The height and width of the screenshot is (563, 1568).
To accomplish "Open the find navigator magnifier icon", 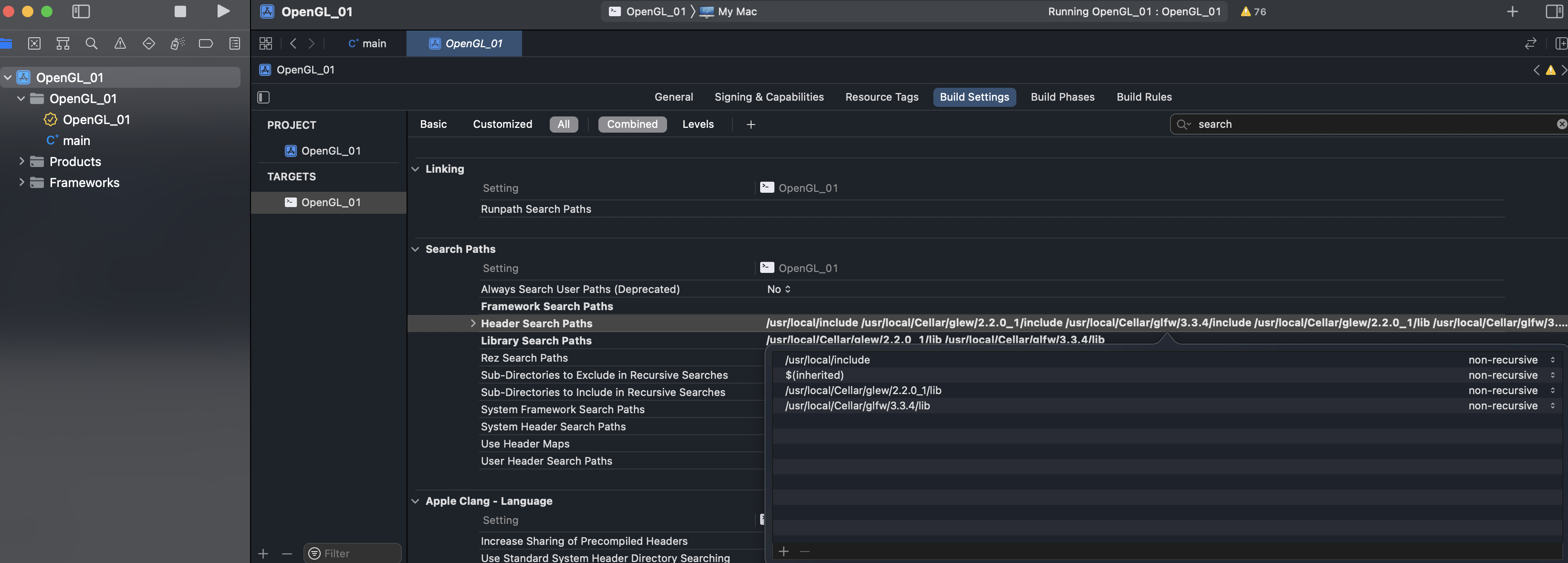I will pos(91,43).
